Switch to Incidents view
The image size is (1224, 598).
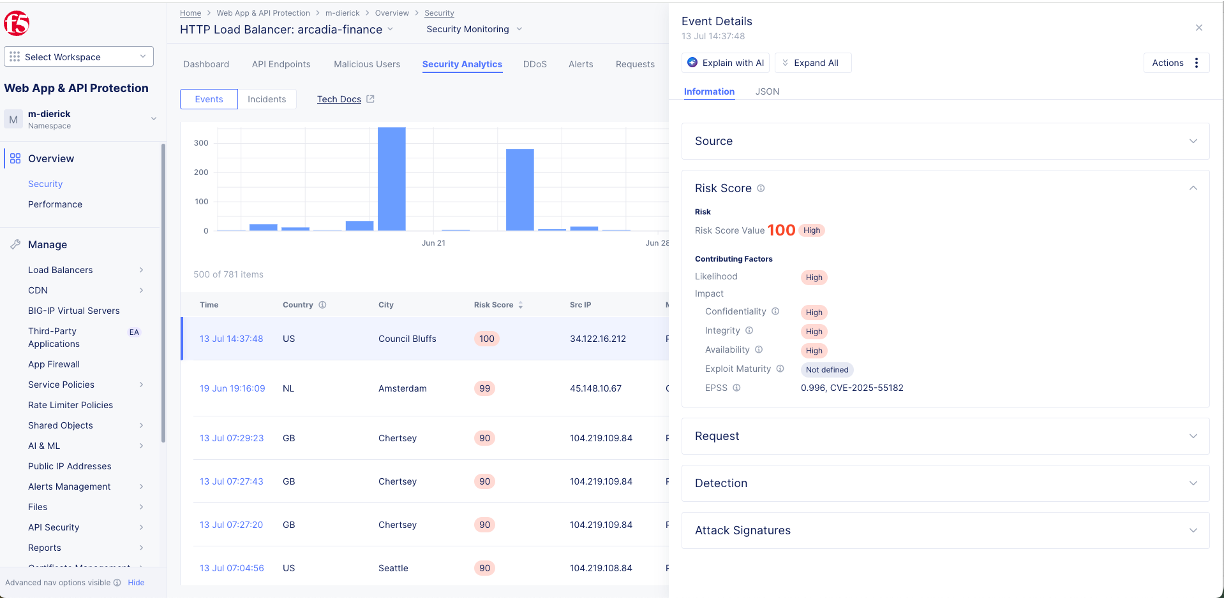click(267, 99)
